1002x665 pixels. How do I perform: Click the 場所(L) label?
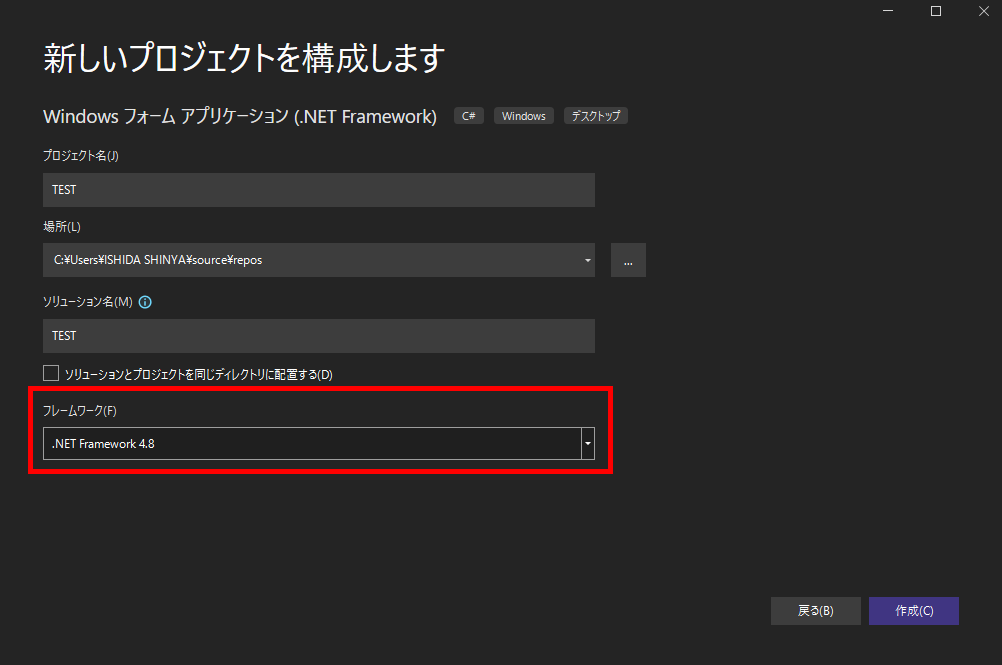[62, 227]
